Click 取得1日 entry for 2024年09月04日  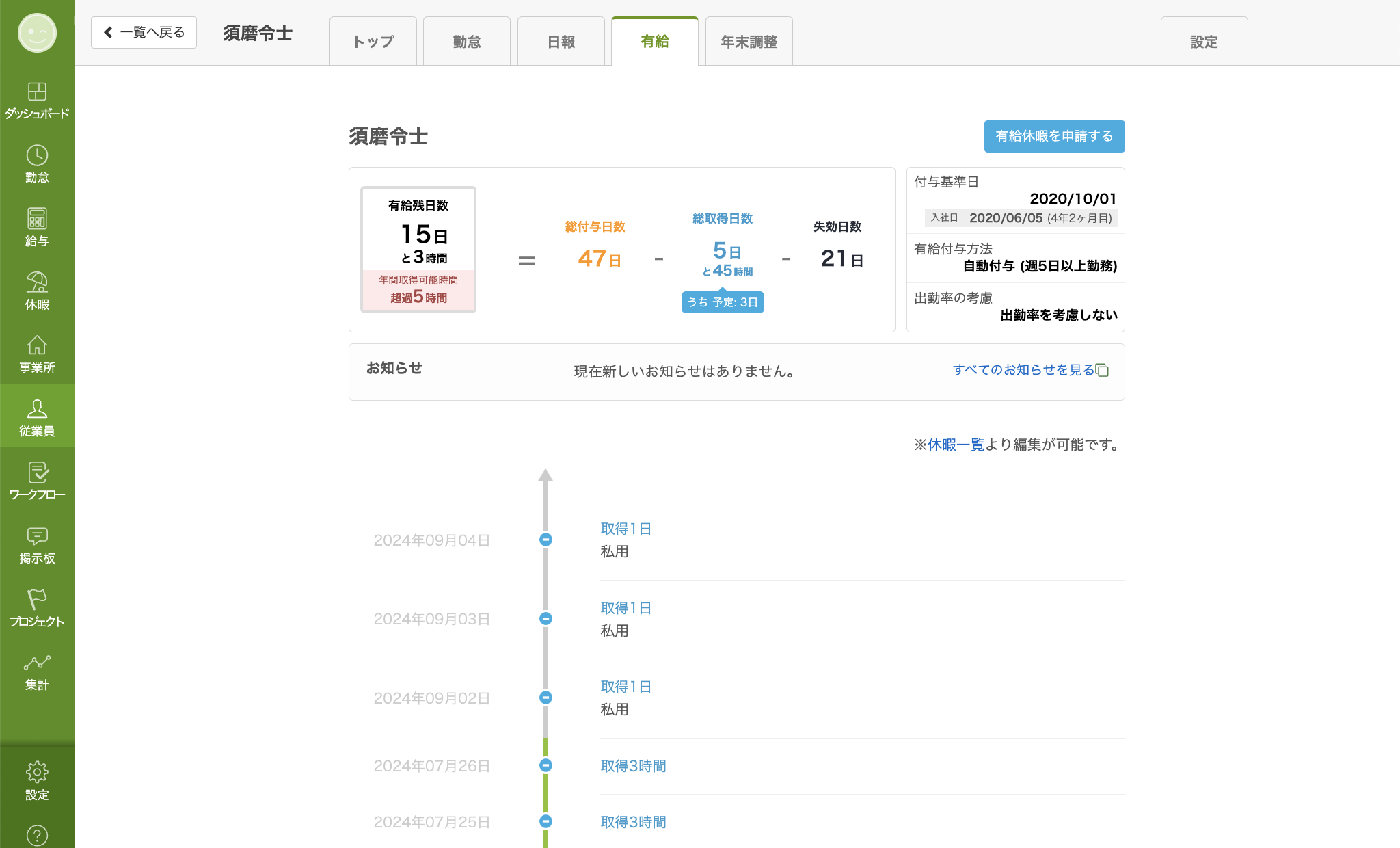tap(625, 529)
